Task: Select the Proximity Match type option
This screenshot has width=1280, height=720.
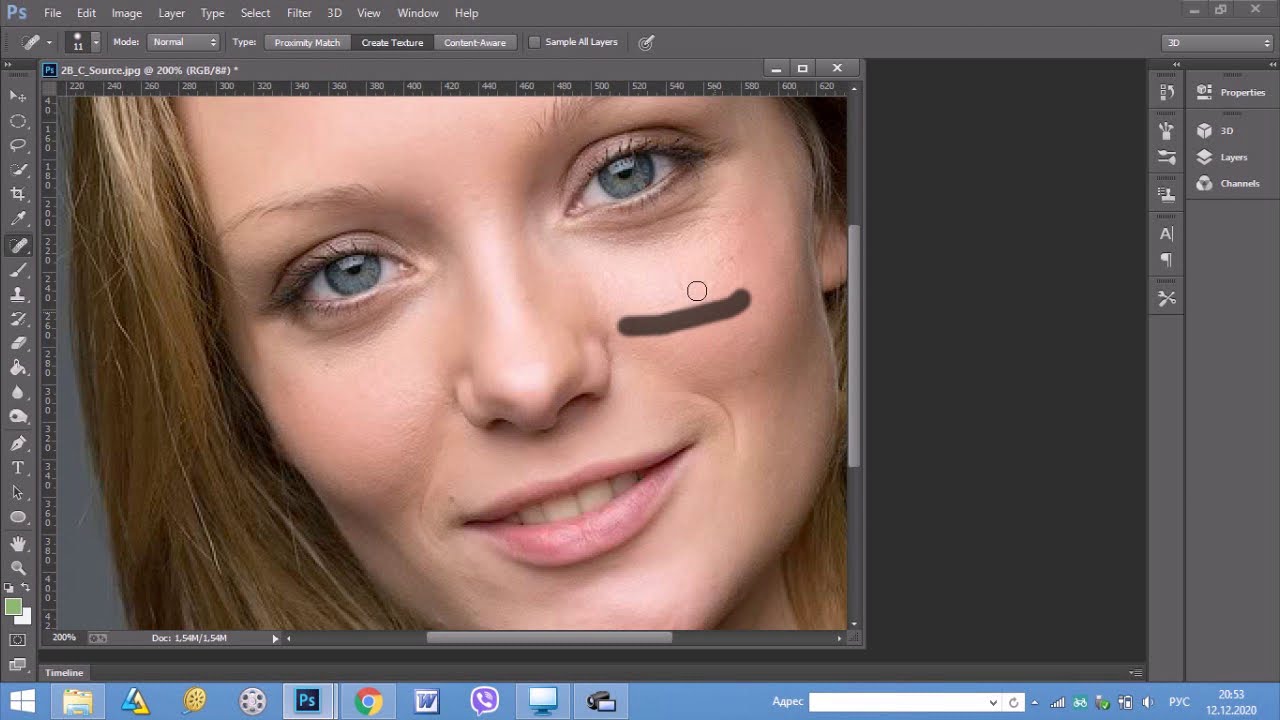Action: coord(307,42)
